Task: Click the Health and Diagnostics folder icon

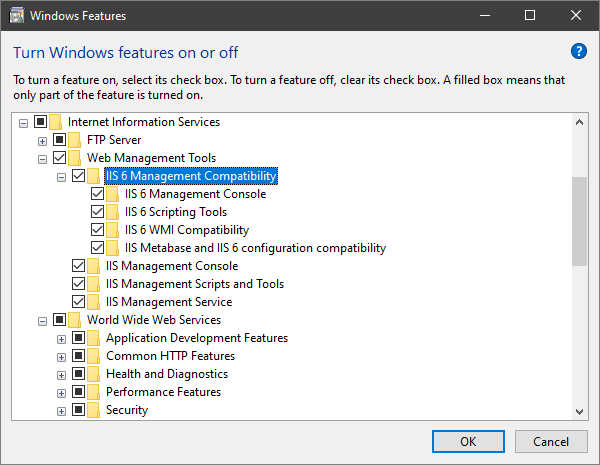Action: click(94, 374)
